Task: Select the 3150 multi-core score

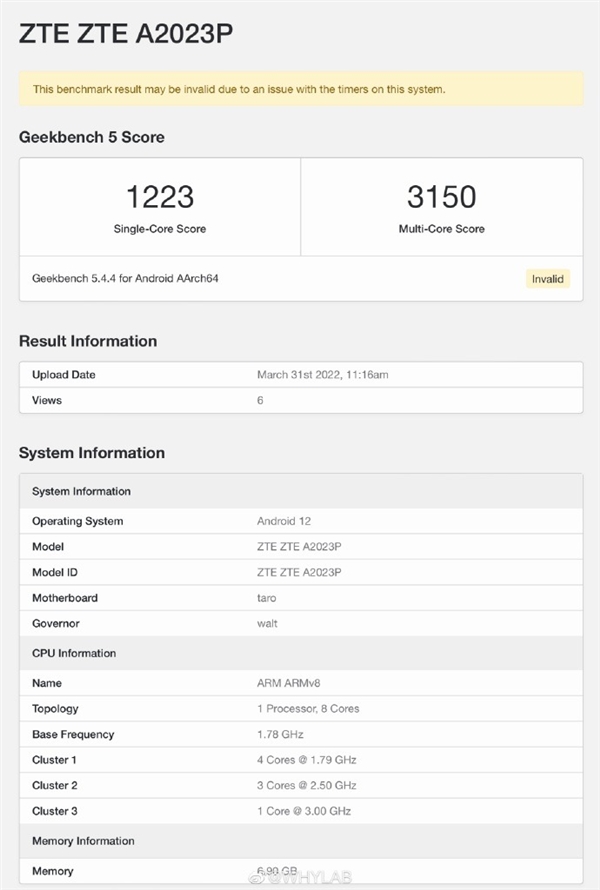Action: point(441,196)
